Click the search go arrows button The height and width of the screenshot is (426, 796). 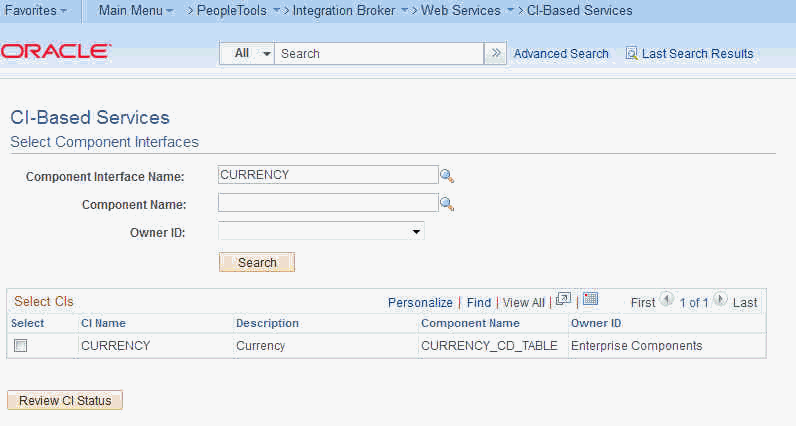tap(495, 53)
